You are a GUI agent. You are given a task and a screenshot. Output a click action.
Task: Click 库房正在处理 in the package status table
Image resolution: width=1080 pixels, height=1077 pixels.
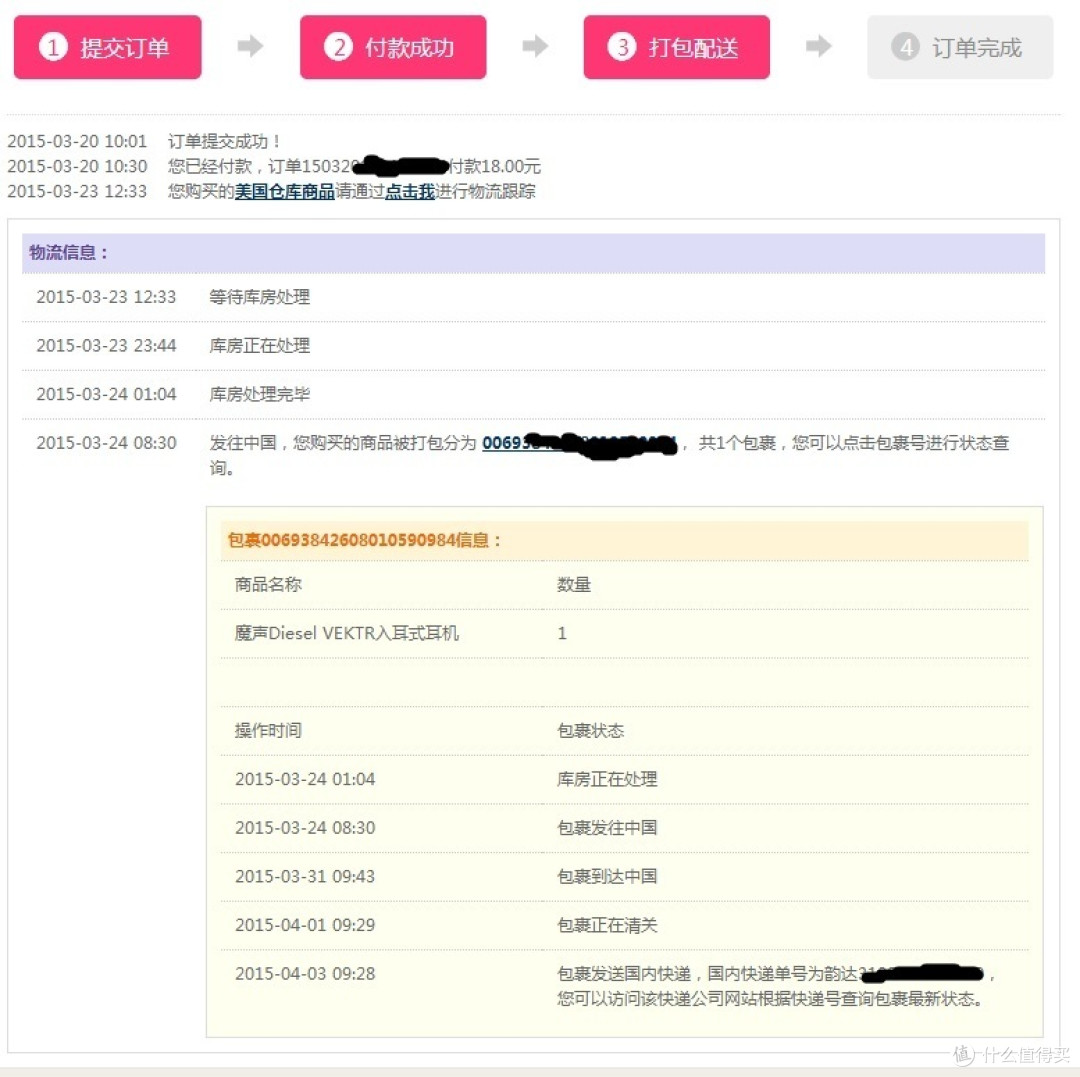[607, 779]
